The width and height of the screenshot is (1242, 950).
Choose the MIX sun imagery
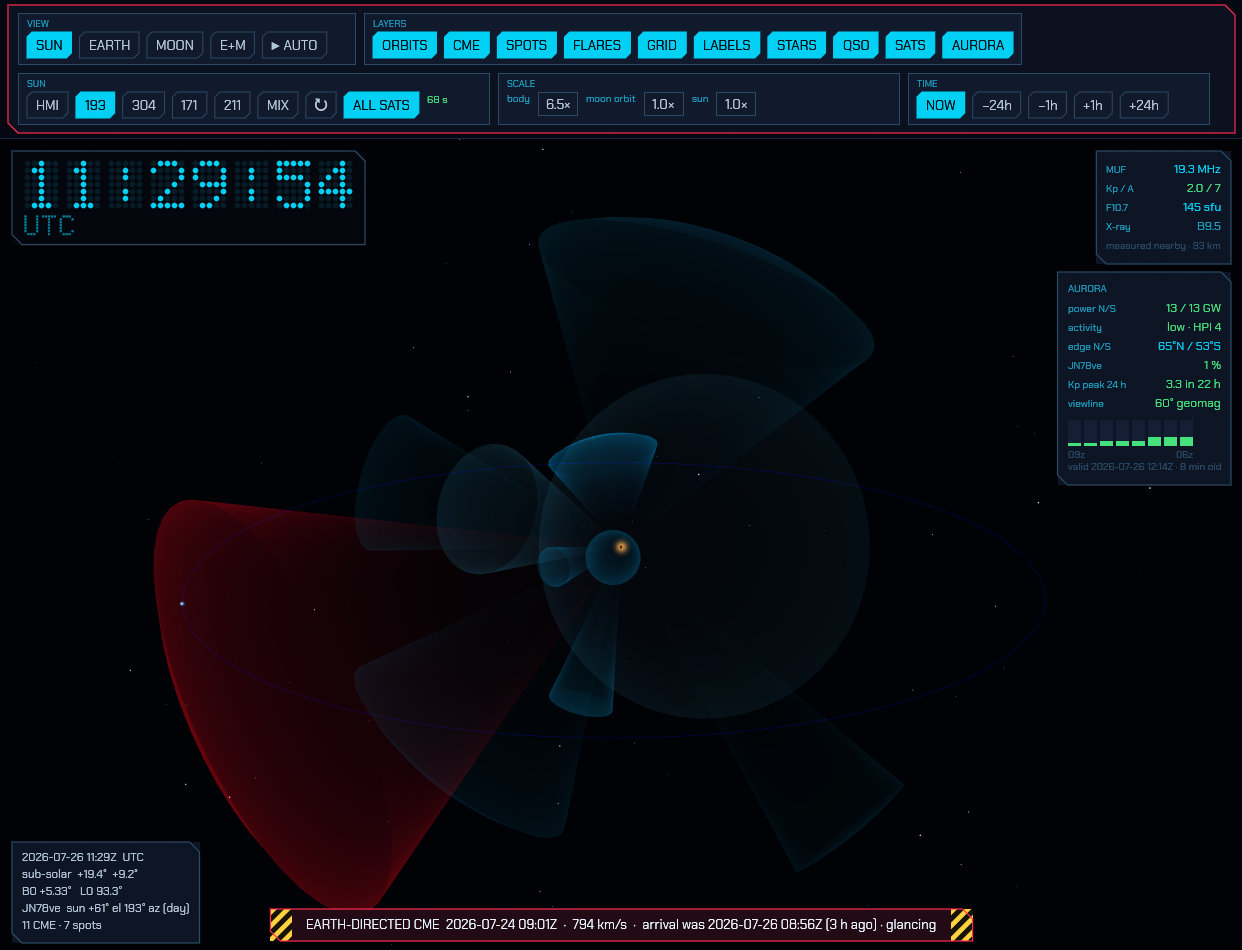(278, 105)
